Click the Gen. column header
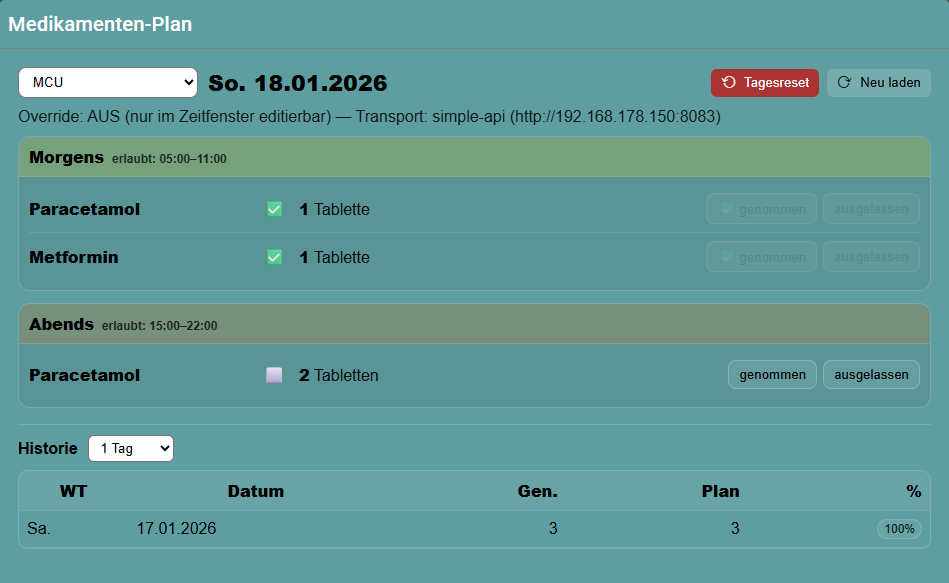This screenshot has height=583, width=949. (x=537, y=491)
